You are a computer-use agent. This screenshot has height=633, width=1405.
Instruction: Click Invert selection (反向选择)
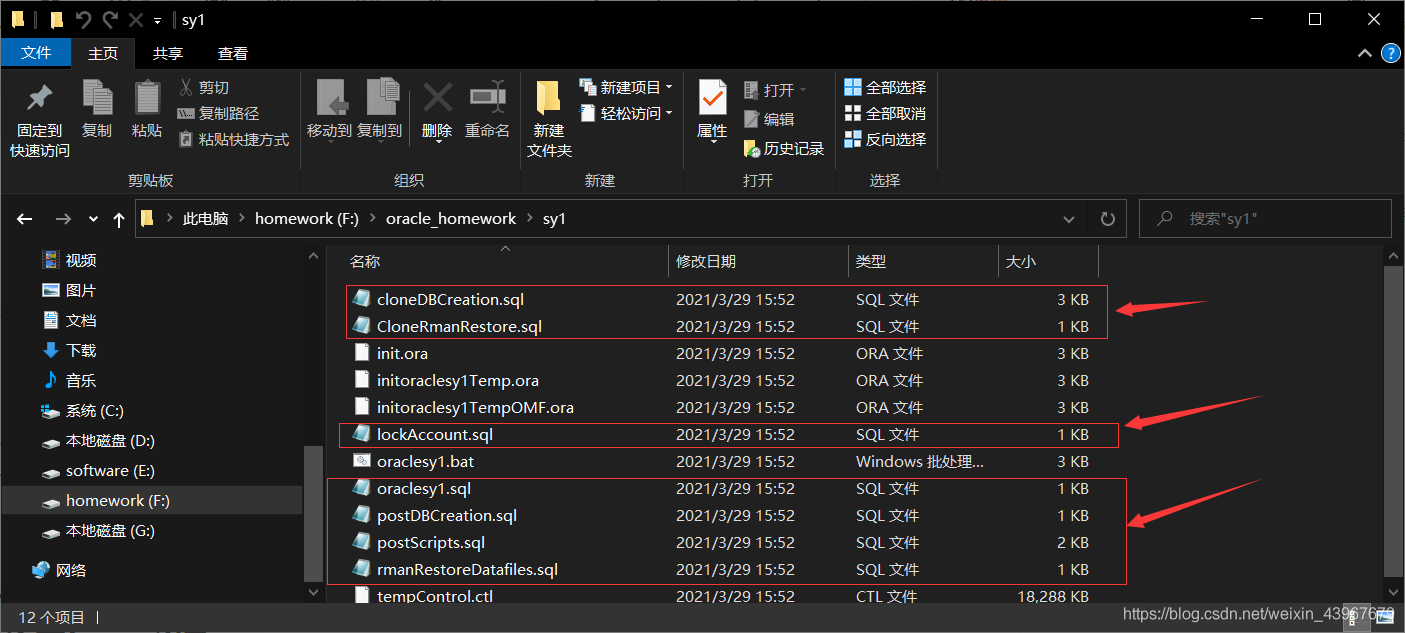885,140
